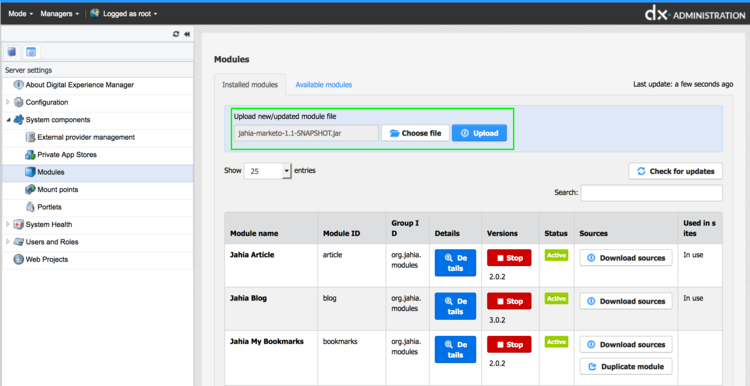Viewport: 750px width, 386px height.
Task: Open the Logged as root menu
Action: [130, 14]
